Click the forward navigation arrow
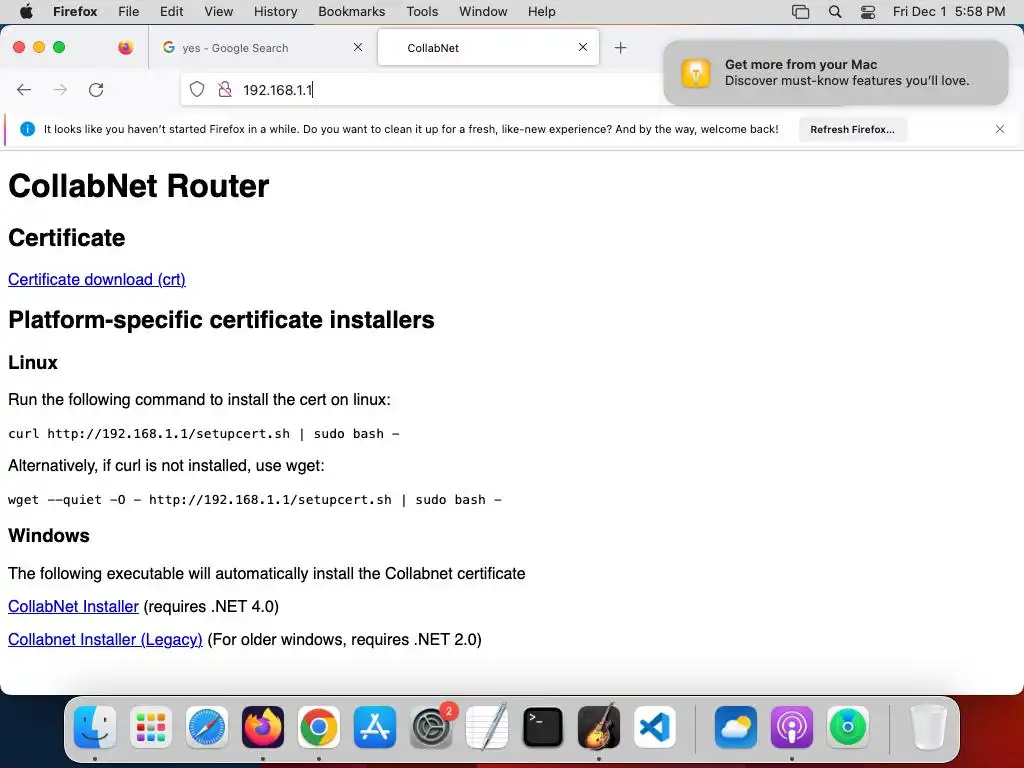 [x=60, y=89]
